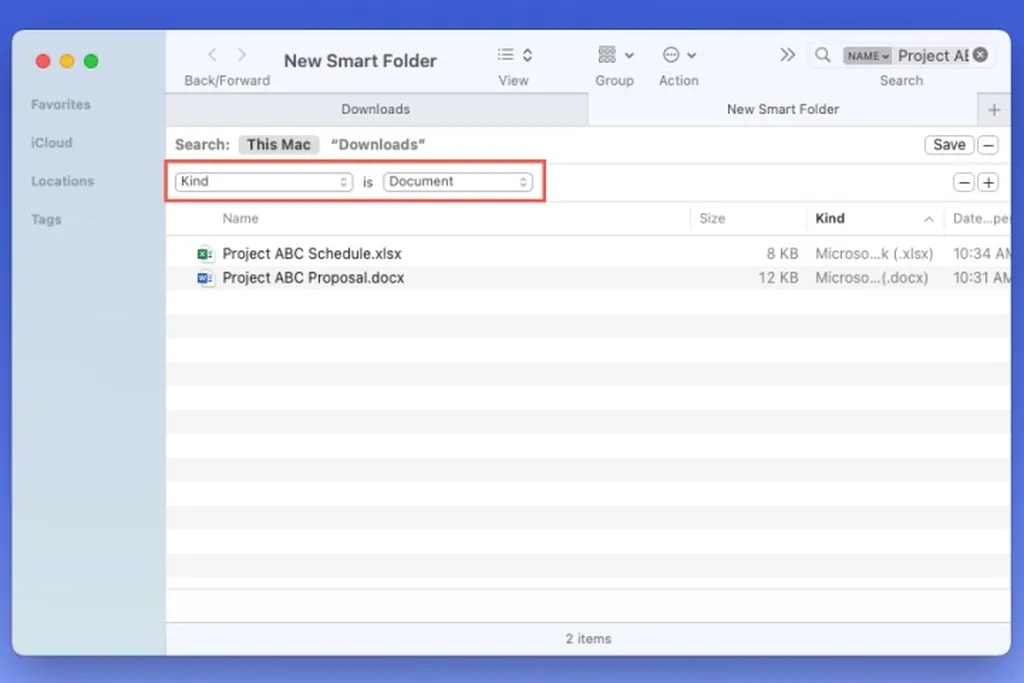Image resolution: width=1024 pixels, height=683 pixels.
Task: Select the Excel icon beside Project ABC Schedule.xlsx
Action: (205, 254)
